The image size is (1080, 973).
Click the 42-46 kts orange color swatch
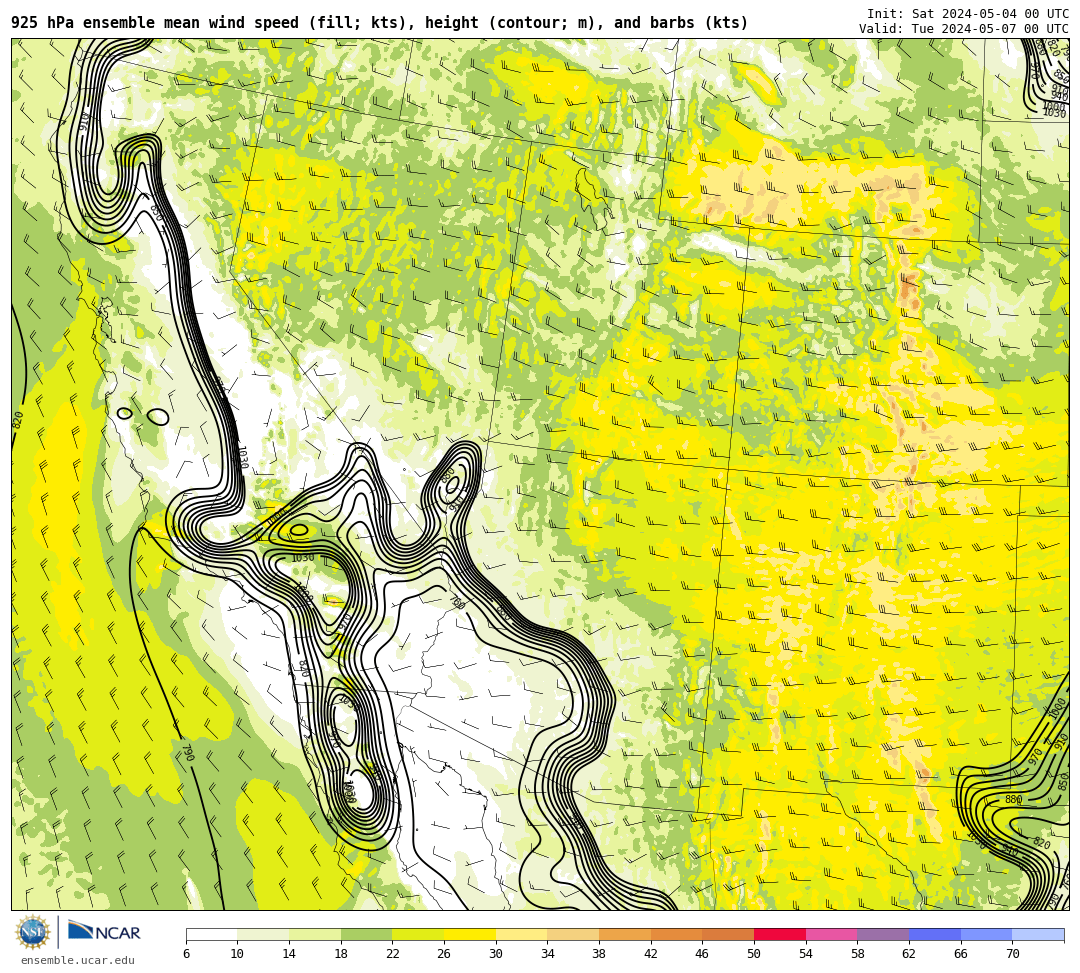point(676,934)
